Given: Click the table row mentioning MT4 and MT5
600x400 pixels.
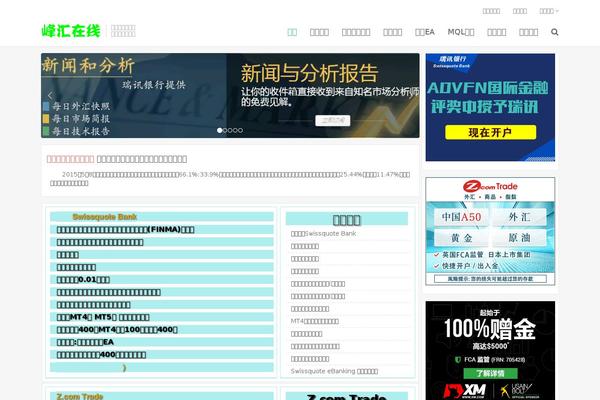Looking at the screenshot, I should (161, 317).
